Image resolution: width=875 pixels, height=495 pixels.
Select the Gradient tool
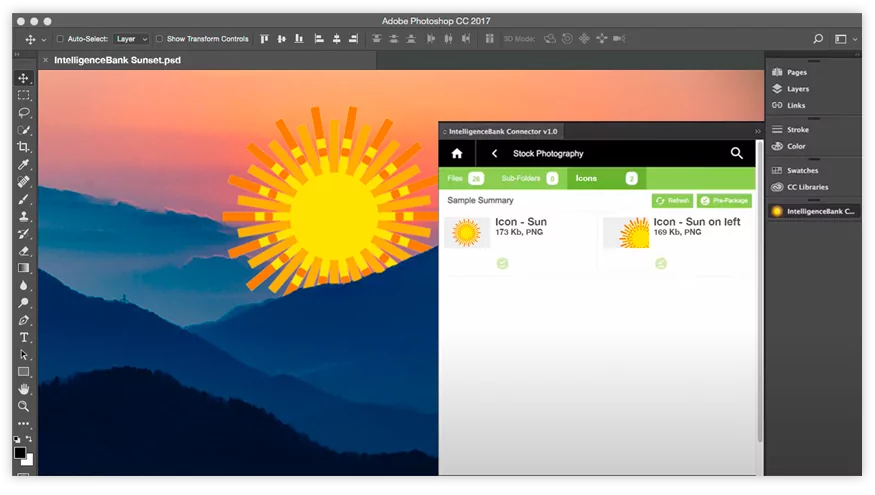click(x=23, y=268)
